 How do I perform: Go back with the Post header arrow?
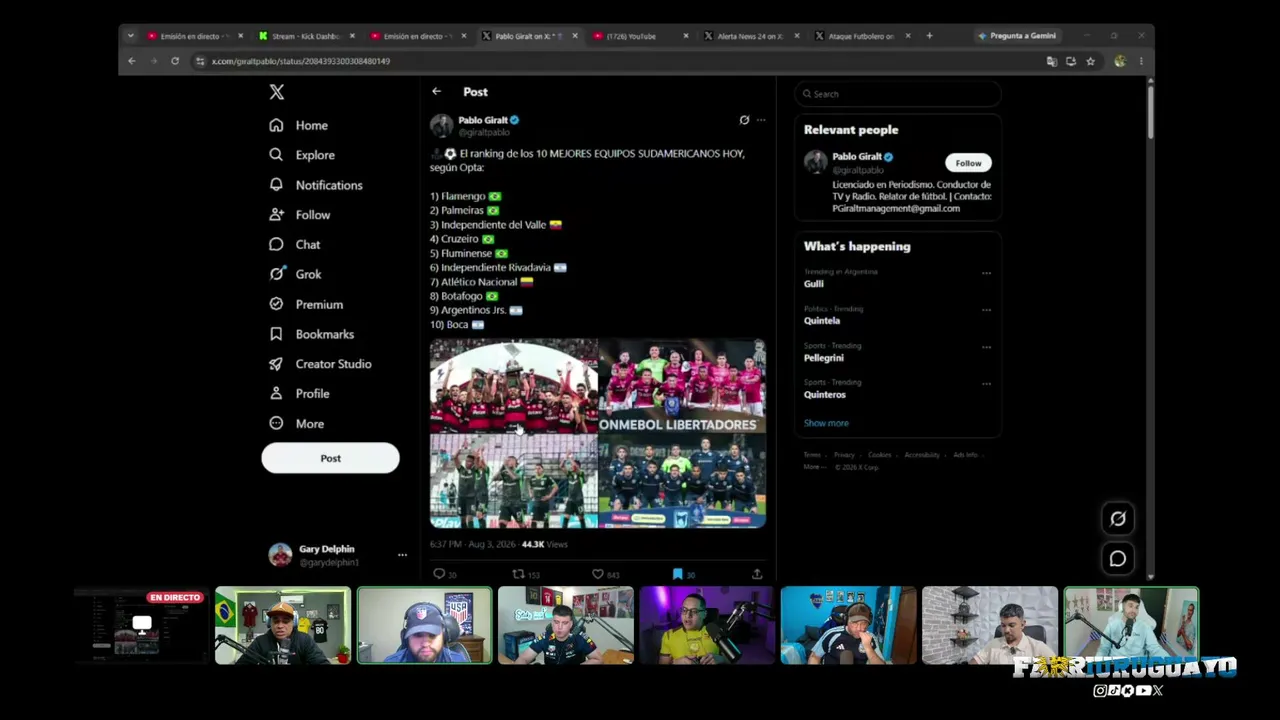[x=436, y=91]
